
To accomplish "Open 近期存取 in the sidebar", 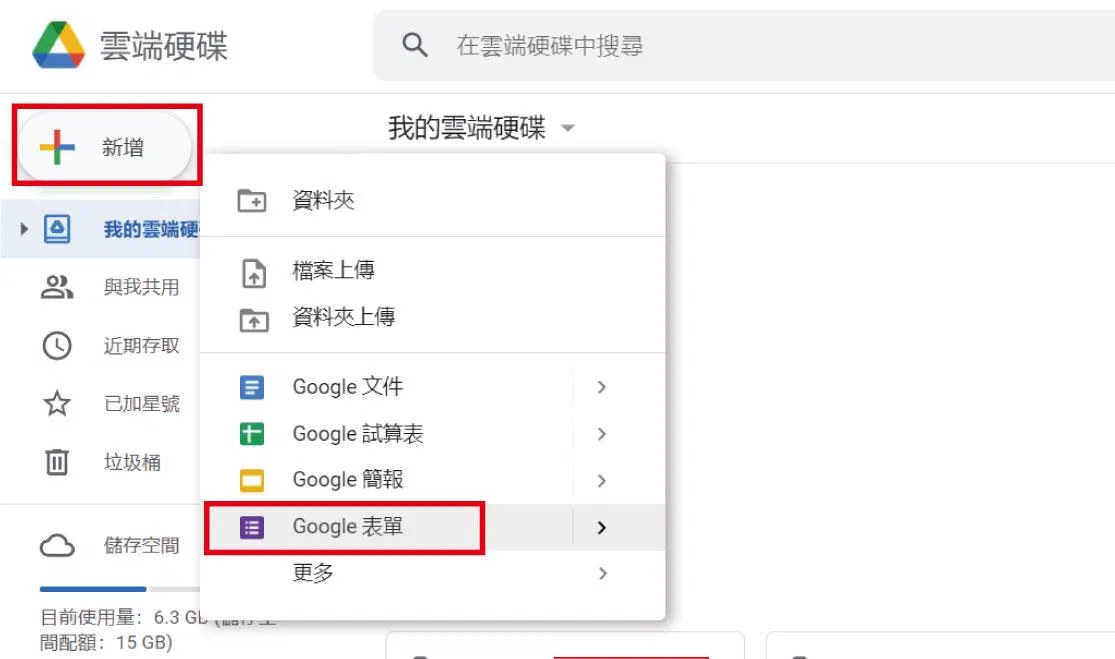I will (142, 345).
